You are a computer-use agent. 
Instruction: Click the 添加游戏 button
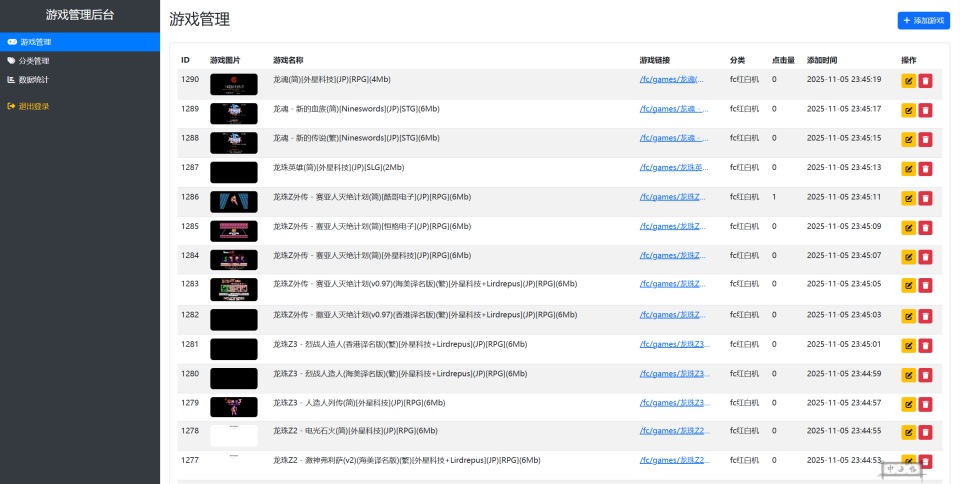pyautogui.click(x=922, y=20)
